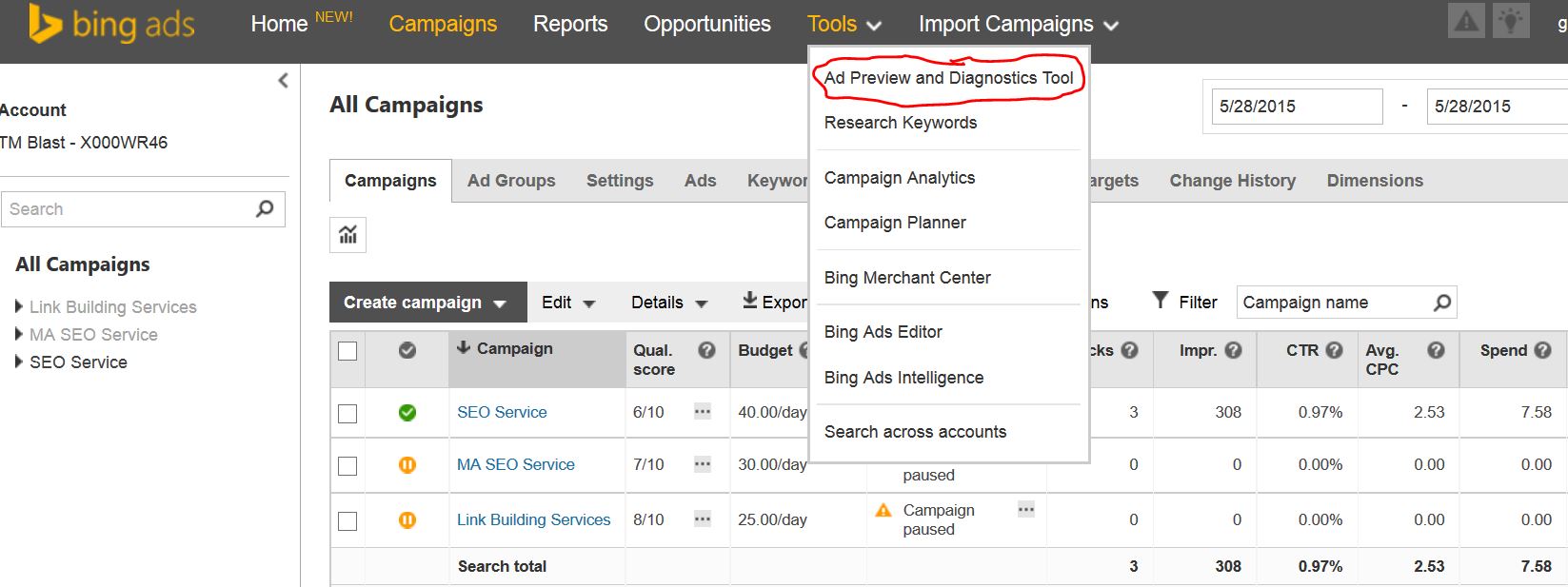Select Bing Ads Intelligence menu item
This screenshot has width=1568, height=587.
click(x=903, y=378)
